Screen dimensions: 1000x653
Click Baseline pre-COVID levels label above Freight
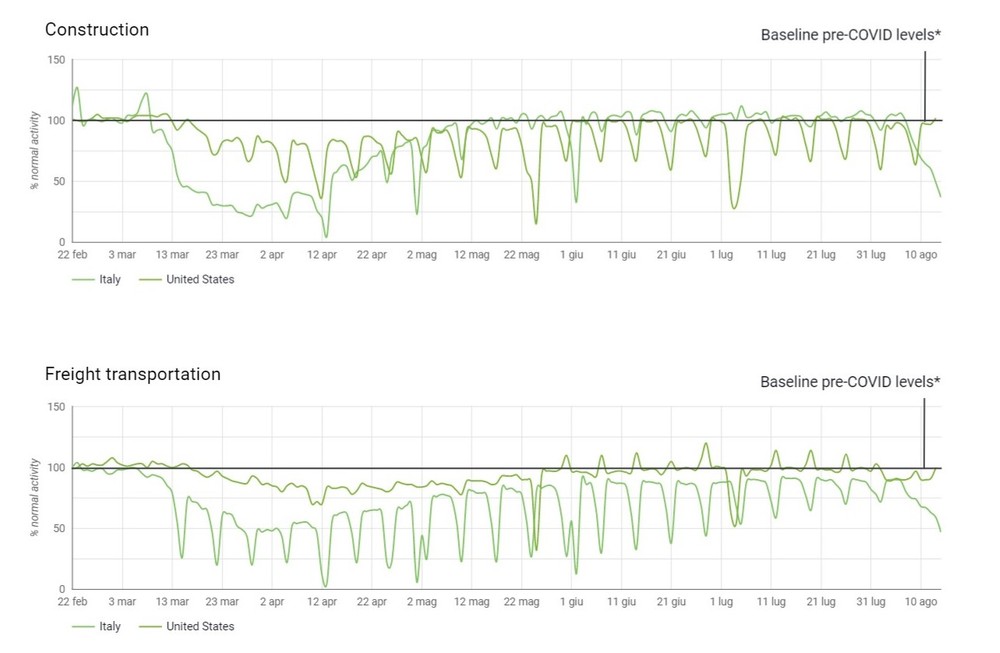(851, 382)
